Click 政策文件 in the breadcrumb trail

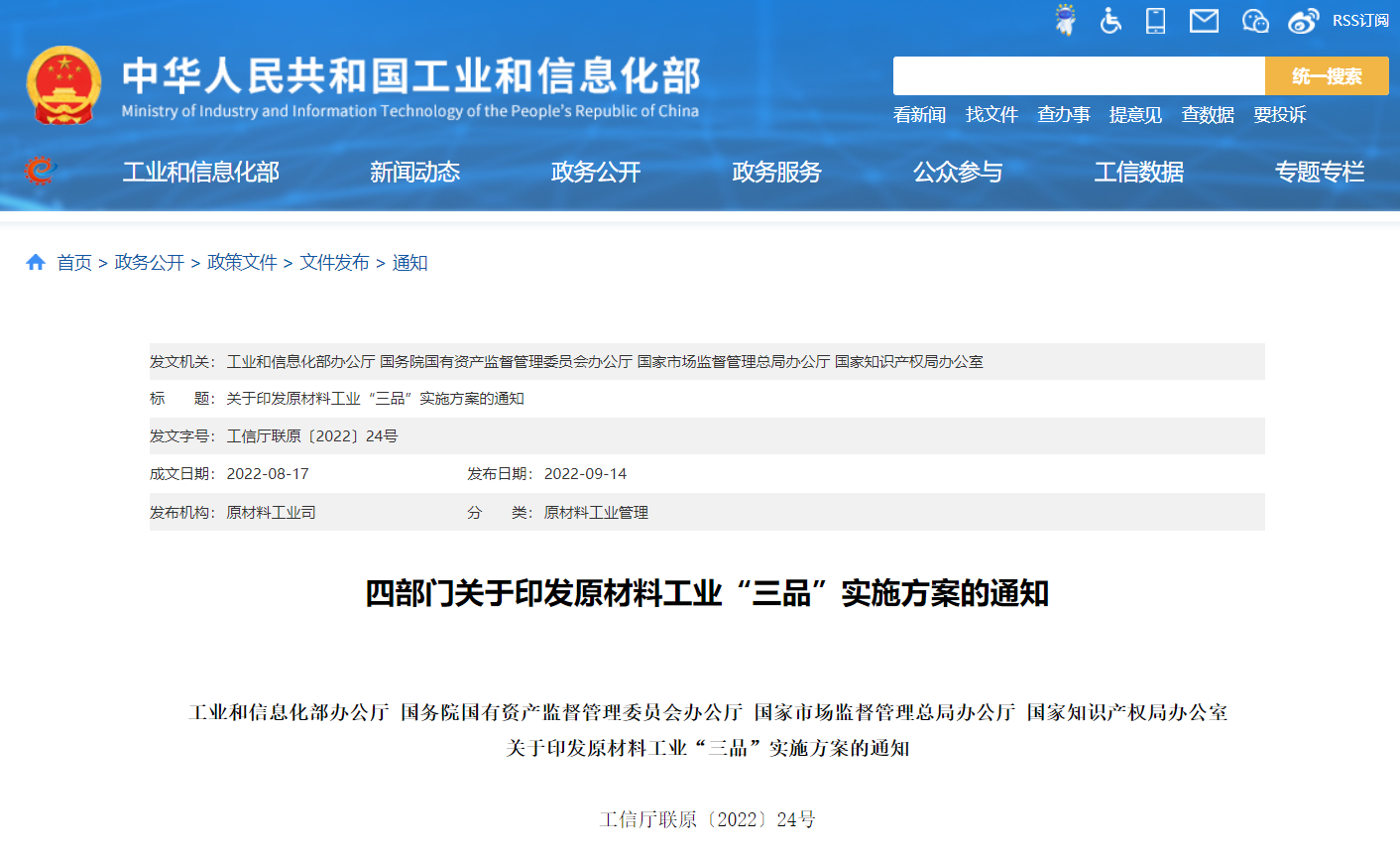(x=243, y=262)
